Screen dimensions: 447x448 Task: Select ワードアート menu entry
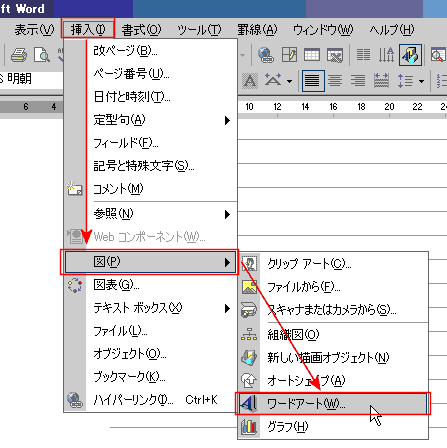pyautogui.click(x=333, y=404)
